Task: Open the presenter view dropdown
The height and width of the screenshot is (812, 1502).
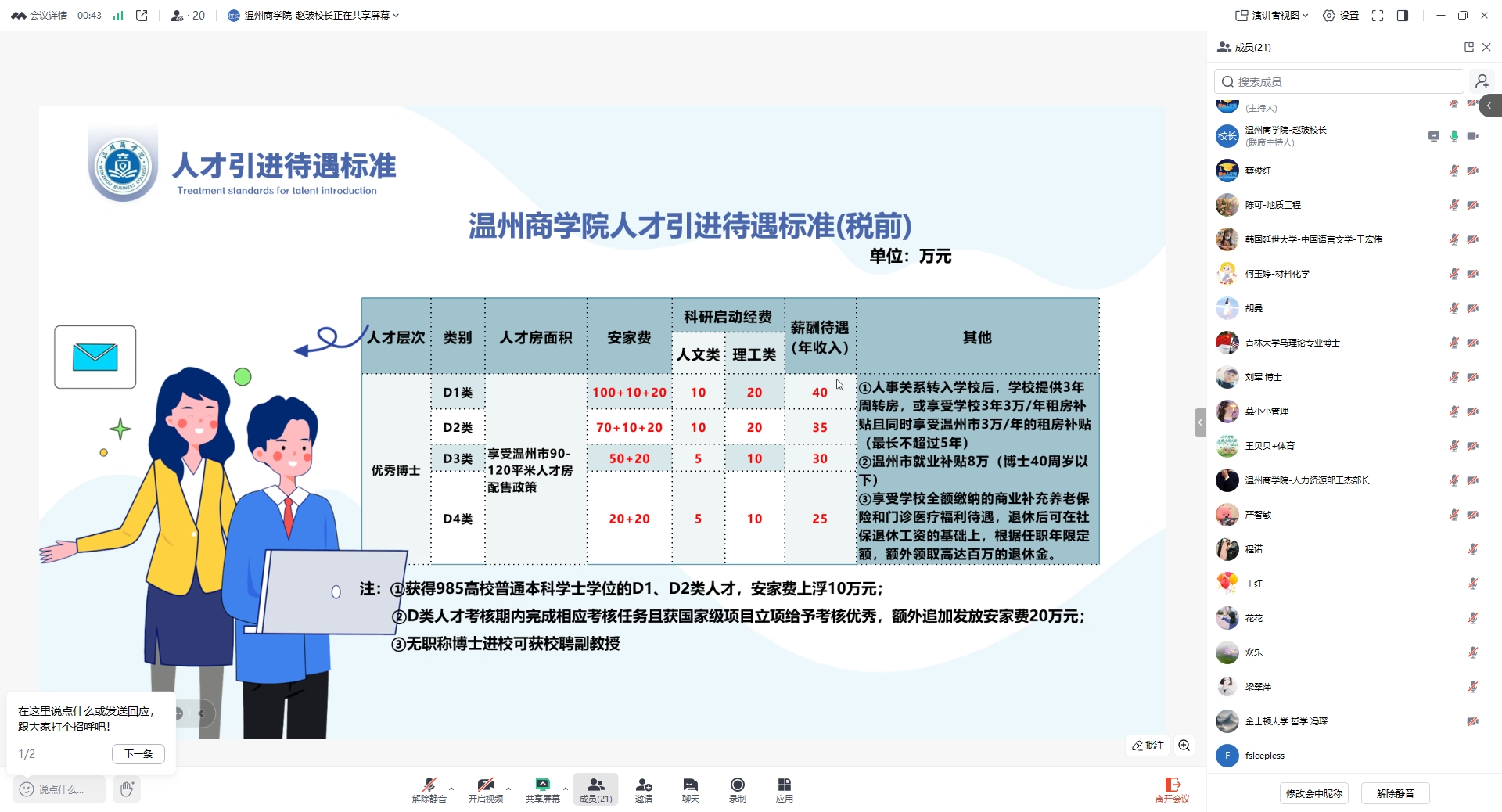Action: coord(1271,15)
